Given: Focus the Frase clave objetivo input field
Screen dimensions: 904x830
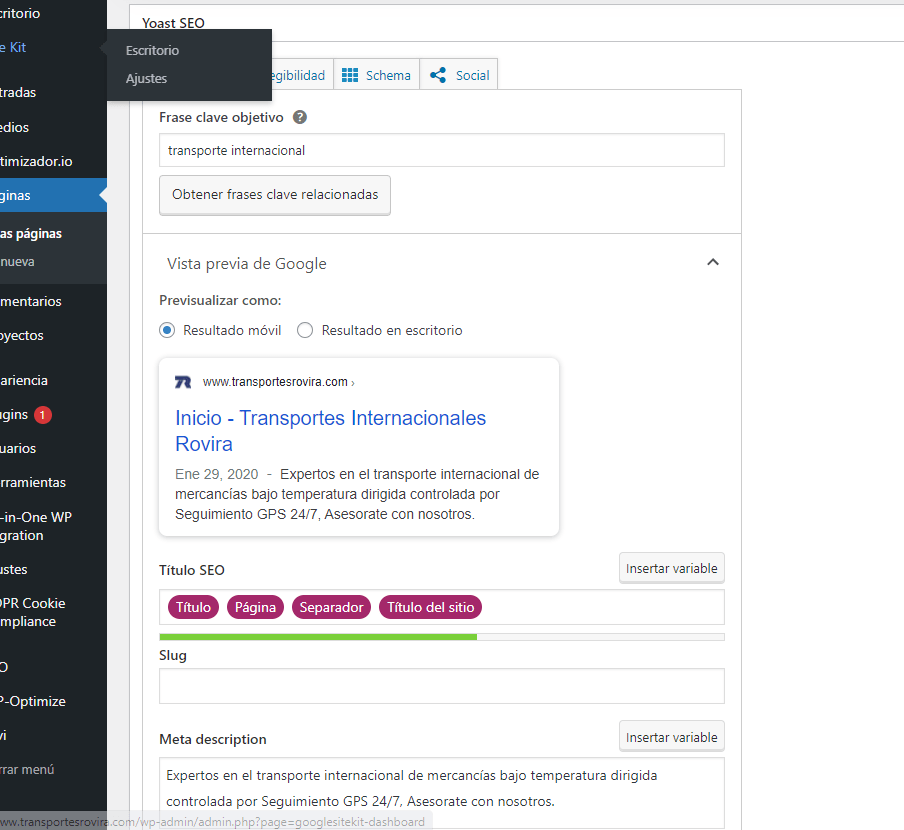Looking at the screenshot, I should [x=442, y=150].
